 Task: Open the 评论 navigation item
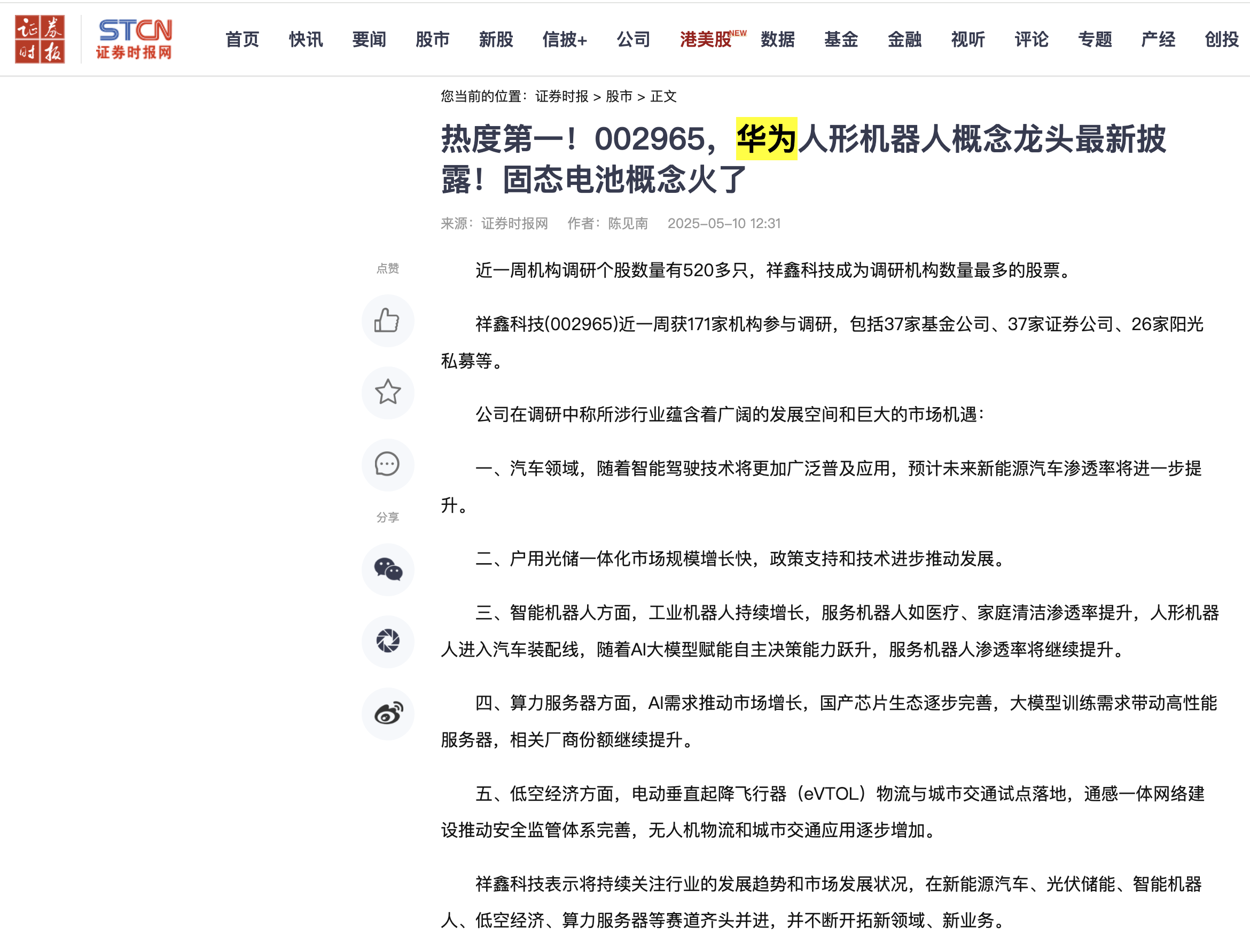coord(1032,39)
